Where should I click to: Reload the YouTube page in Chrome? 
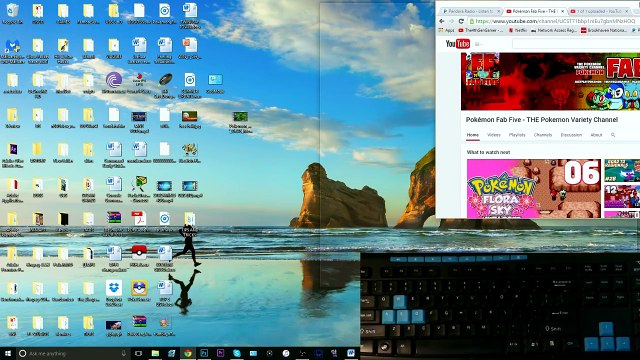[x=461, y=21]
